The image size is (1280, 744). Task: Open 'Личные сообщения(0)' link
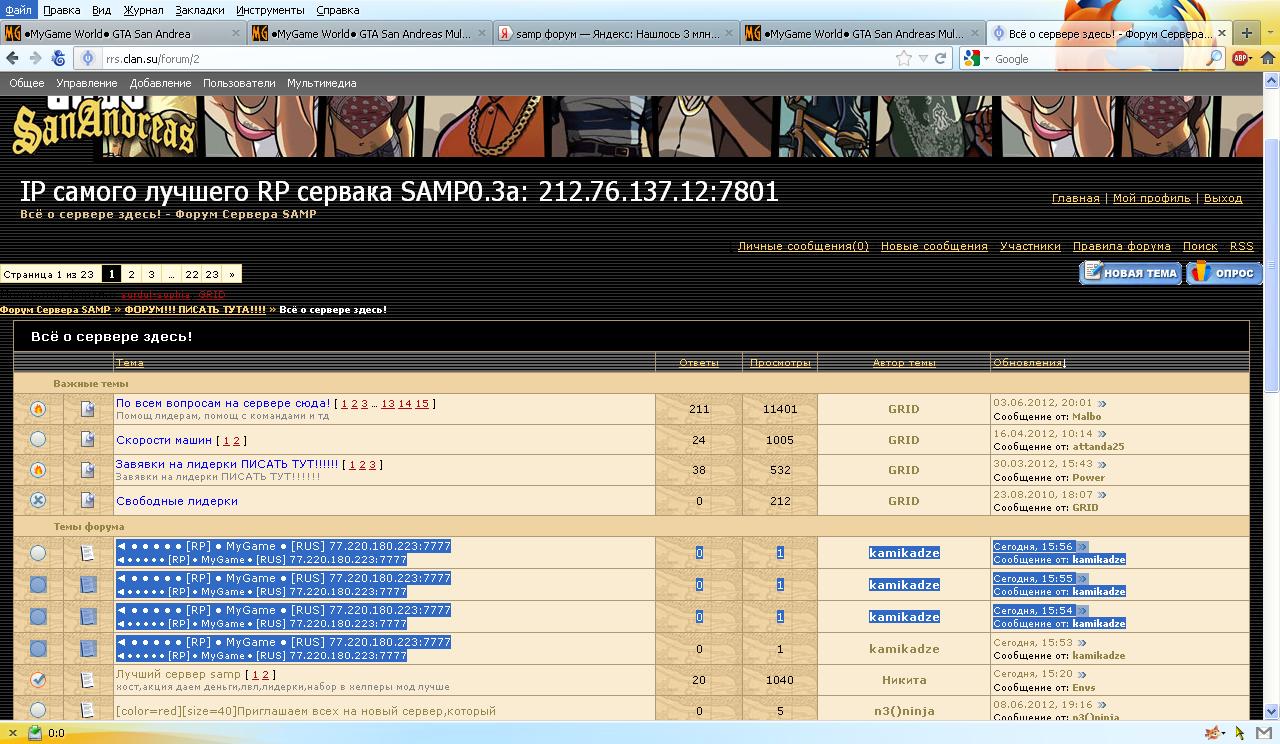tap(803, 246)
